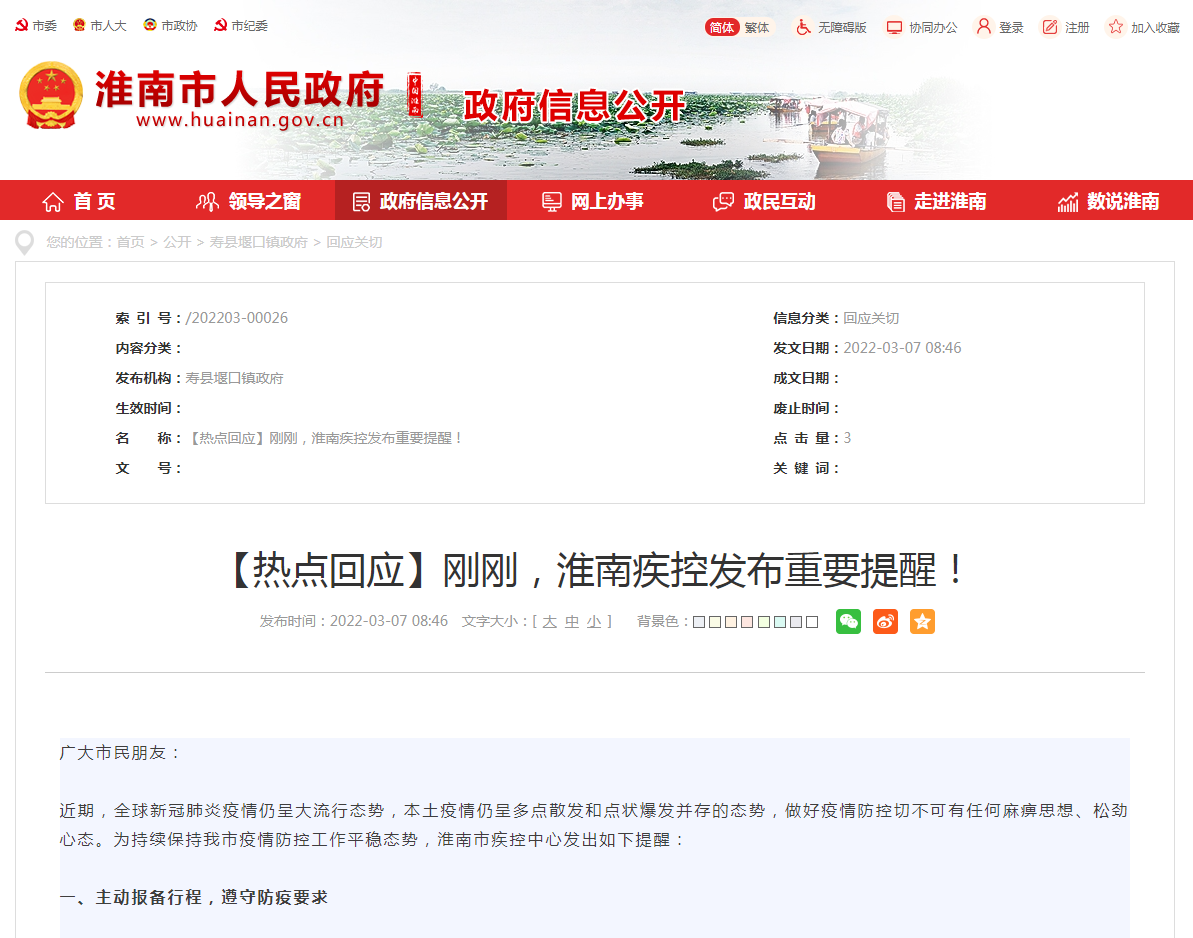Pick the light green background color swatch
This screenshot has width=1193, height=938.
pos(762,621)
